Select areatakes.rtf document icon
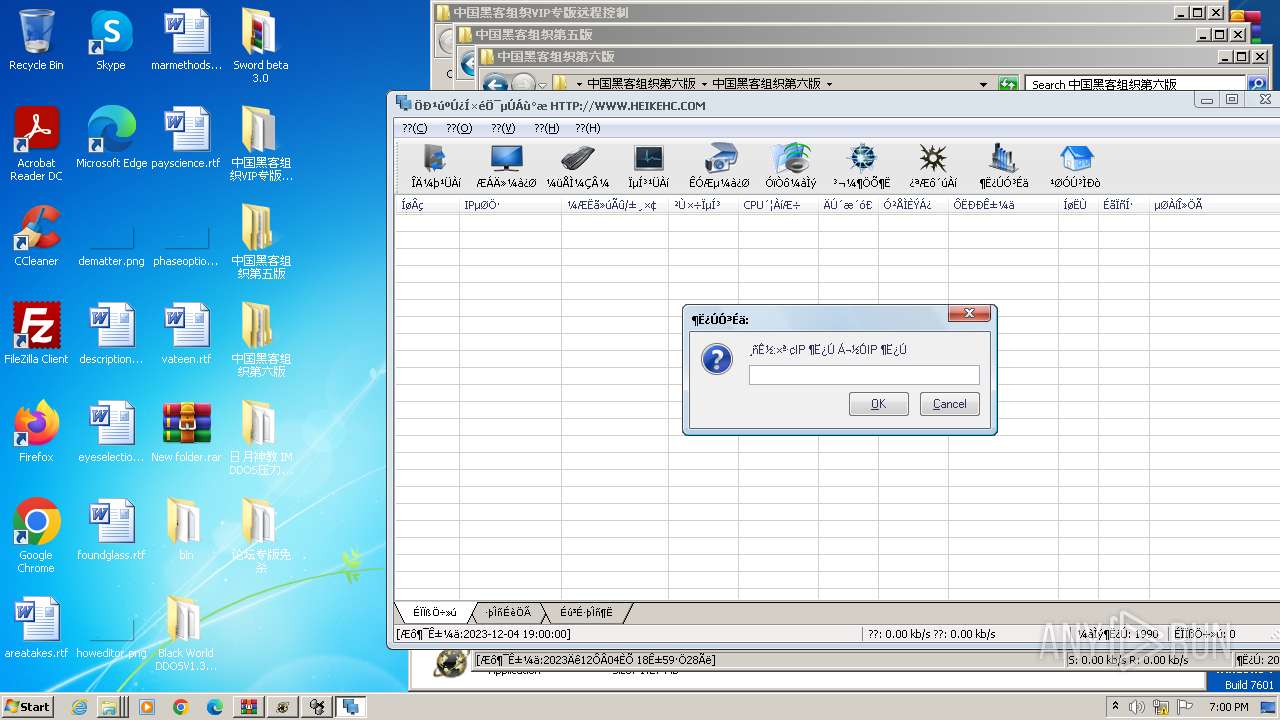 pyautogui.click(x=36, y=628)
